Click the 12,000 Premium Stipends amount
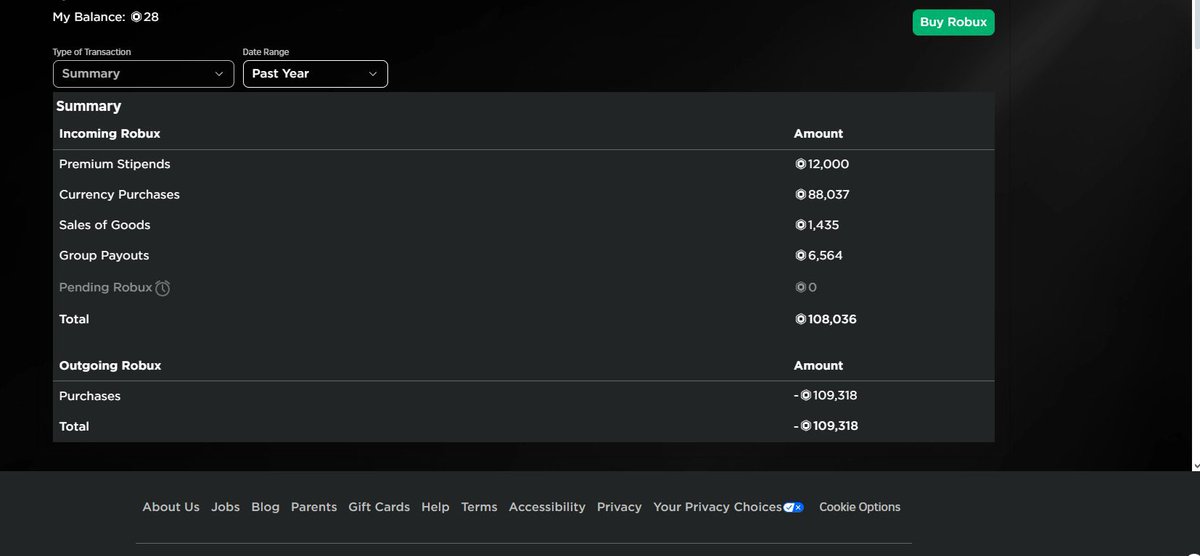Viewport: 1200px width, 556px height. click(x=822, y=164)
